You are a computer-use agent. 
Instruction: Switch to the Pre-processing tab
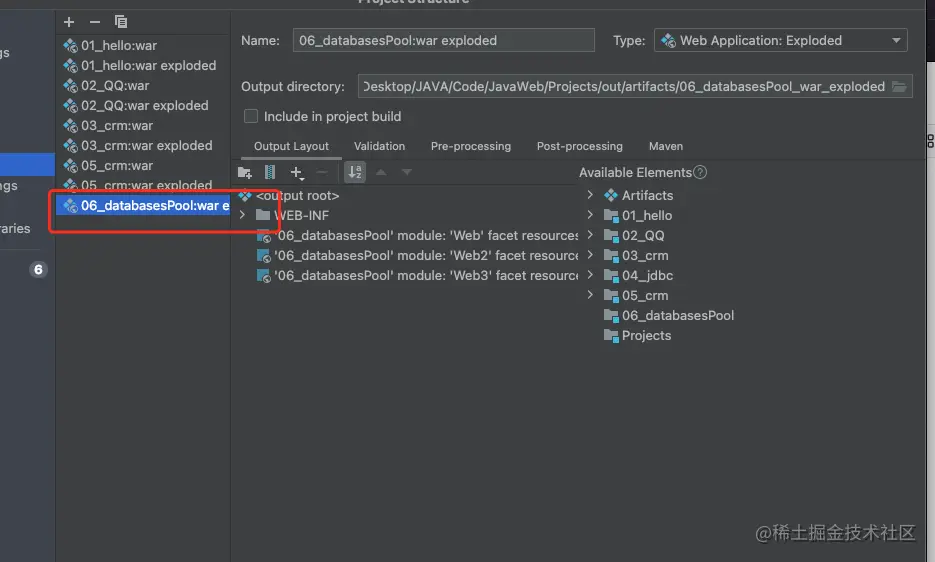tap(470, 146)
